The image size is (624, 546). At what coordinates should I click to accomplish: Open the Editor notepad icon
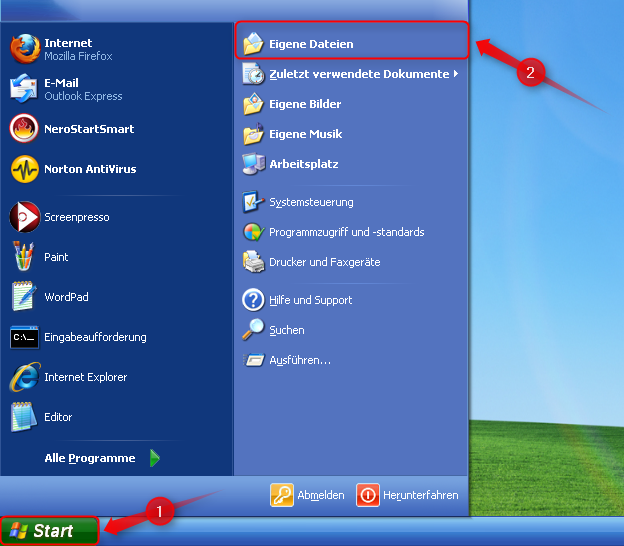(24, 417)
